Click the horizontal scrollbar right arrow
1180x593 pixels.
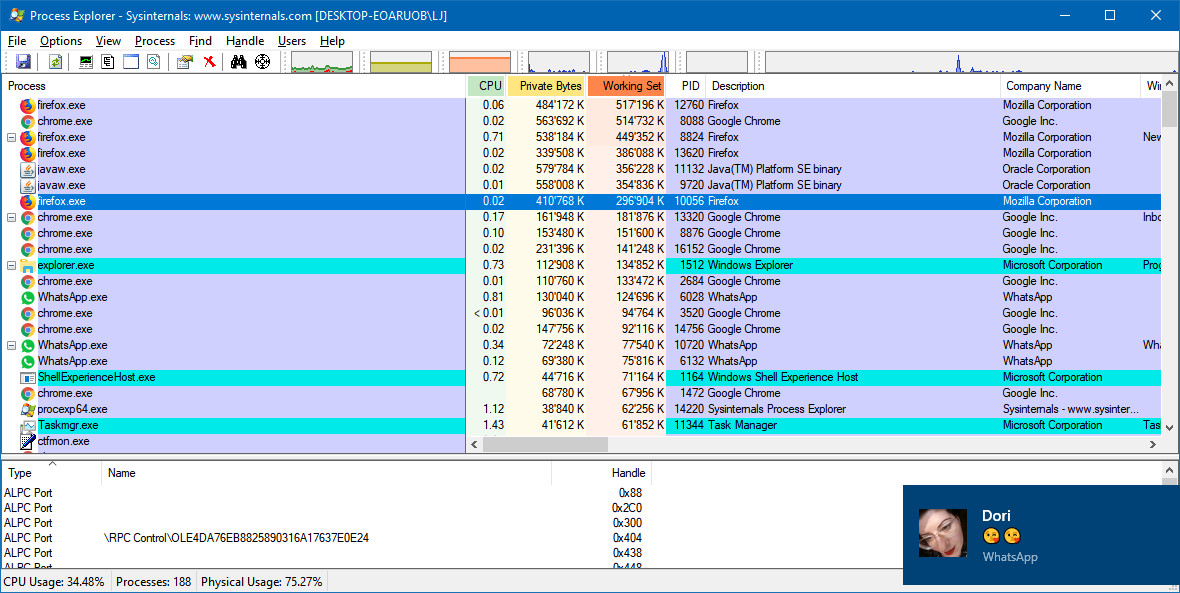pyautogui.click(x=1153, y=445)
